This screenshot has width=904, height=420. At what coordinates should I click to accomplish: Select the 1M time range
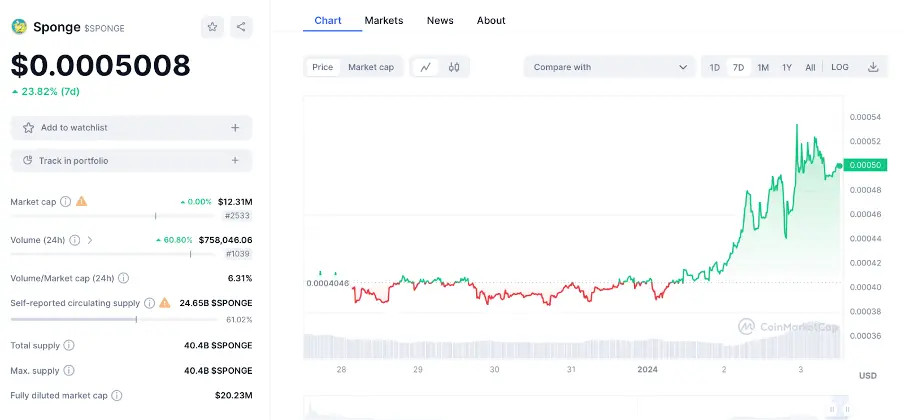pyautogui.click(x=763, y=67)
